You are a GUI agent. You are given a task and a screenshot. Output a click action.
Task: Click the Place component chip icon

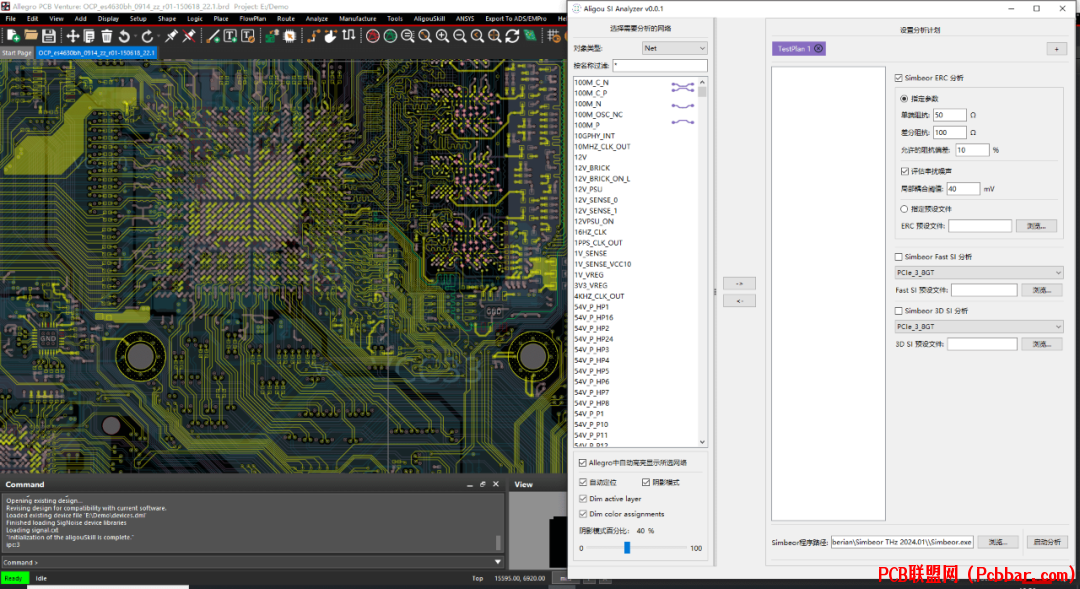pos(290,36)
